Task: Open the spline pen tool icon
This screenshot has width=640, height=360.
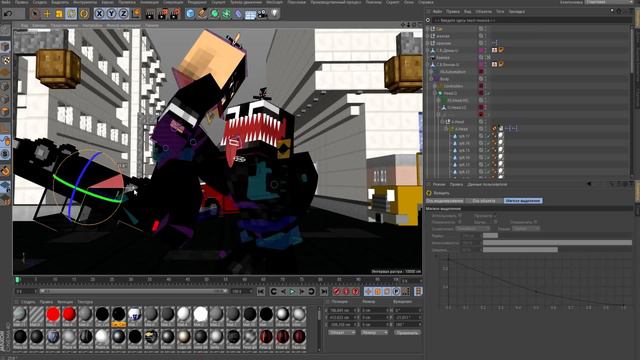Action: (x=202, y=14)
